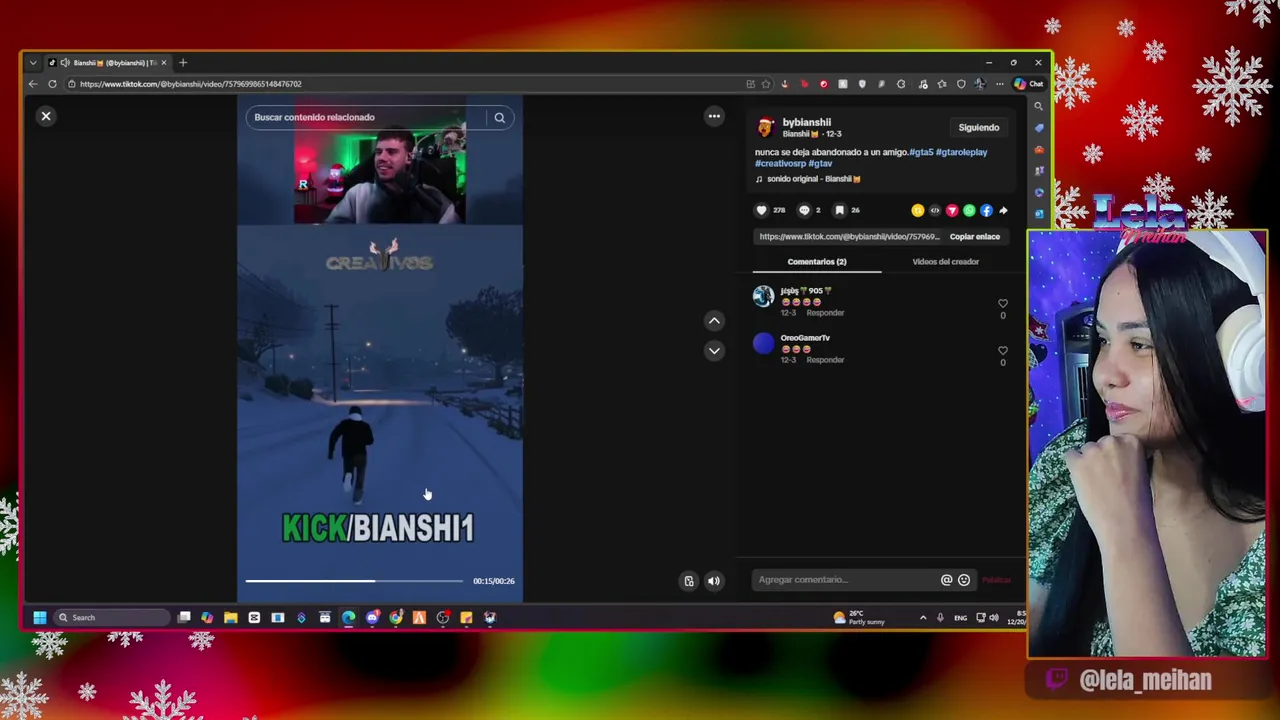Click the taskbar Search box
Image resolution: width=1280 pixels, height=720 pixels.
[112, 617]
